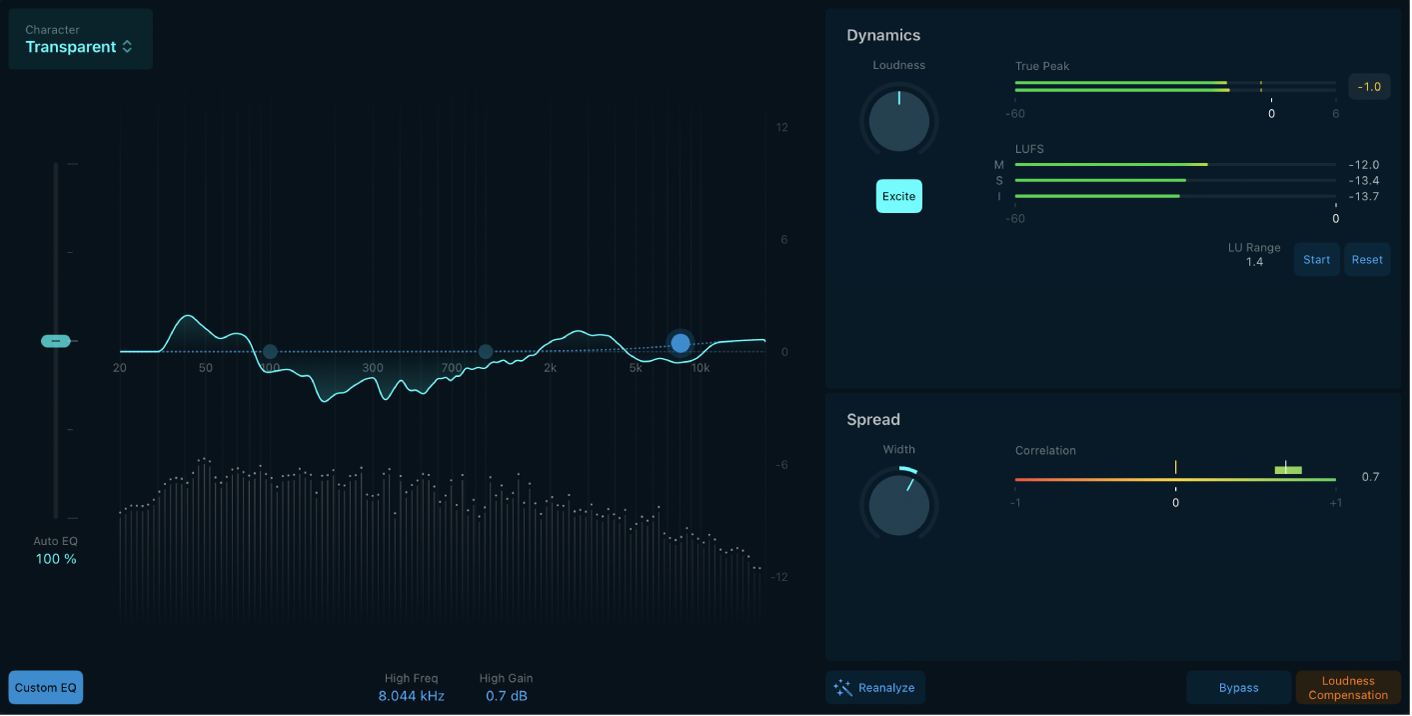Screen dimensions: 1412x716
Task: Select the highlighted EQ node near 10 kHz
Action: click(680, 343)
